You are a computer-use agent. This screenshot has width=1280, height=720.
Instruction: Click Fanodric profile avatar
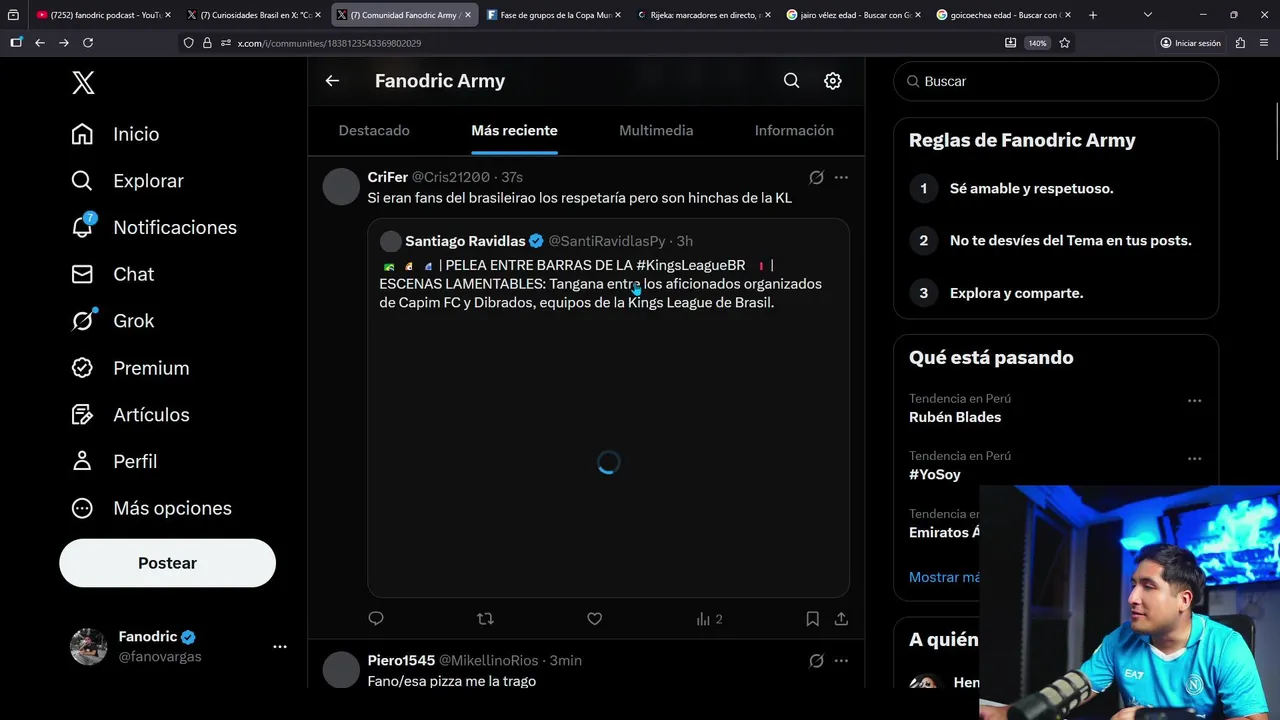tap(88, 647)
